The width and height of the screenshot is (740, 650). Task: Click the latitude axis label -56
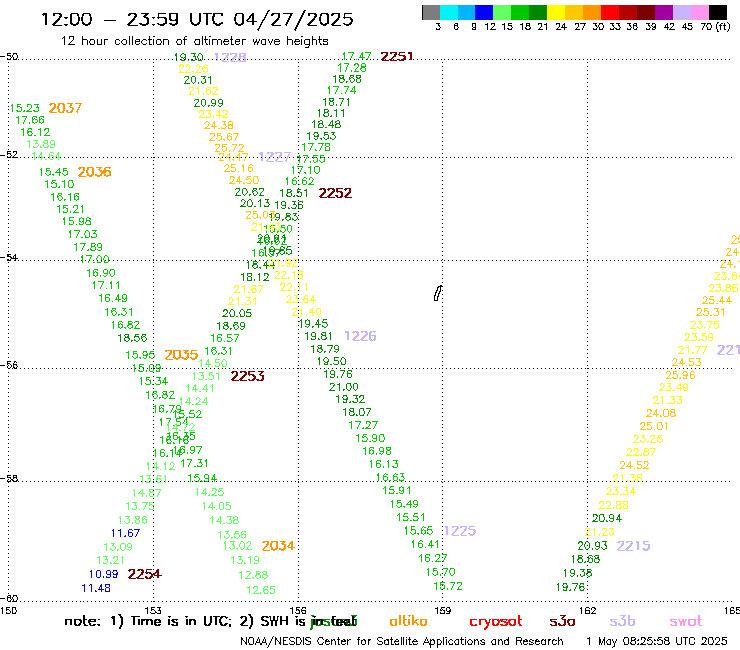click(x=9, y=366)
